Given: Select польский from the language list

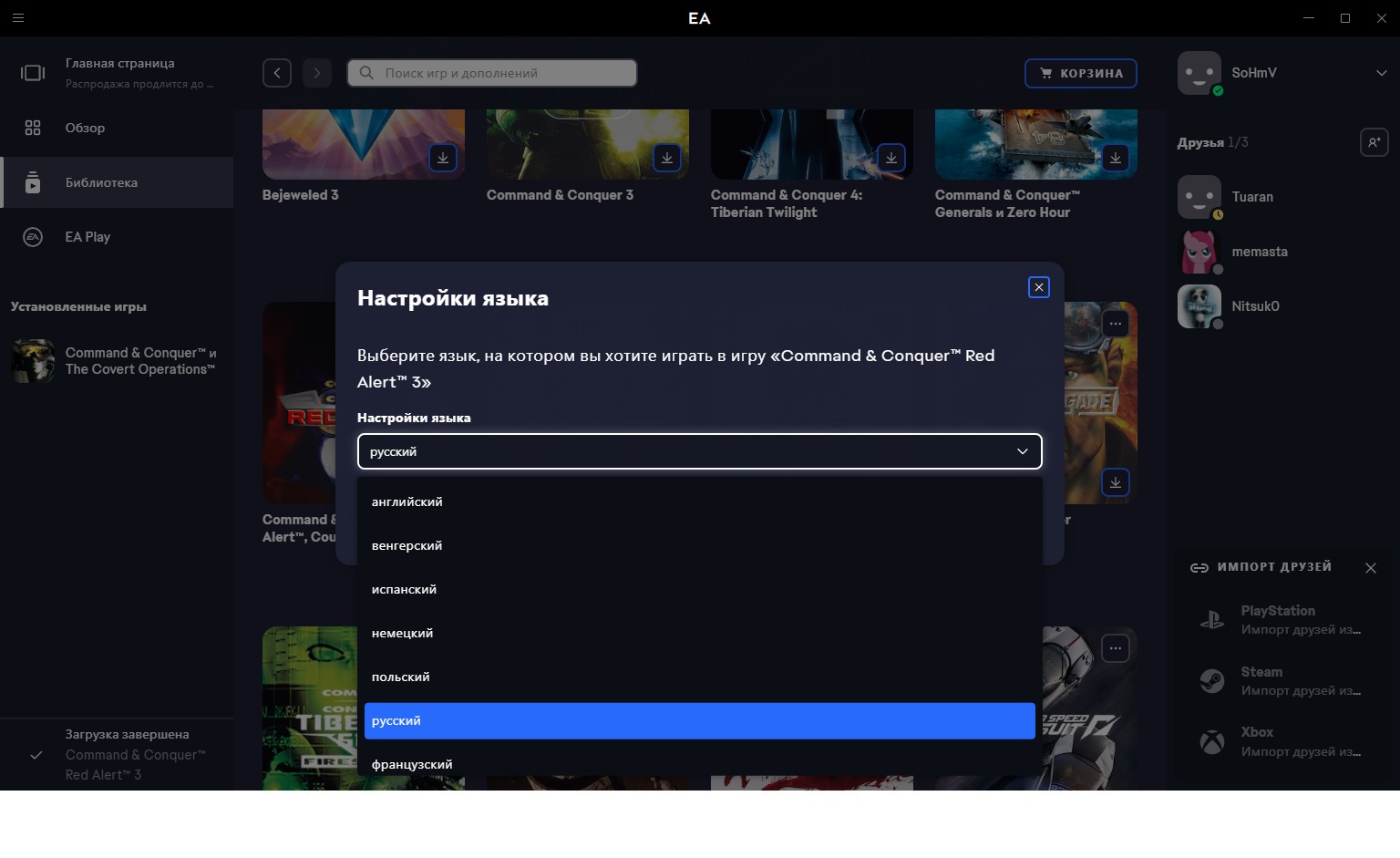Looking at the screenshot, I should click(x=700, y=677).
